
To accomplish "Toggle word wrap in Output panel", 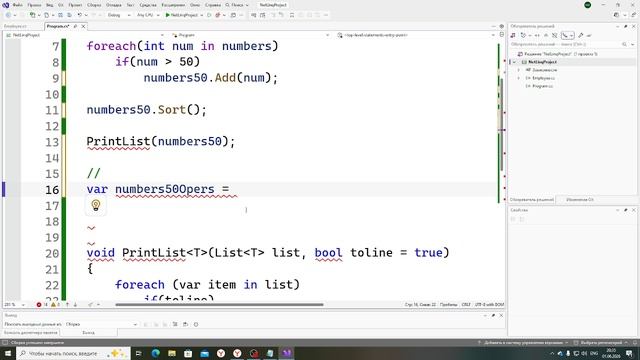I will [185, 324].
